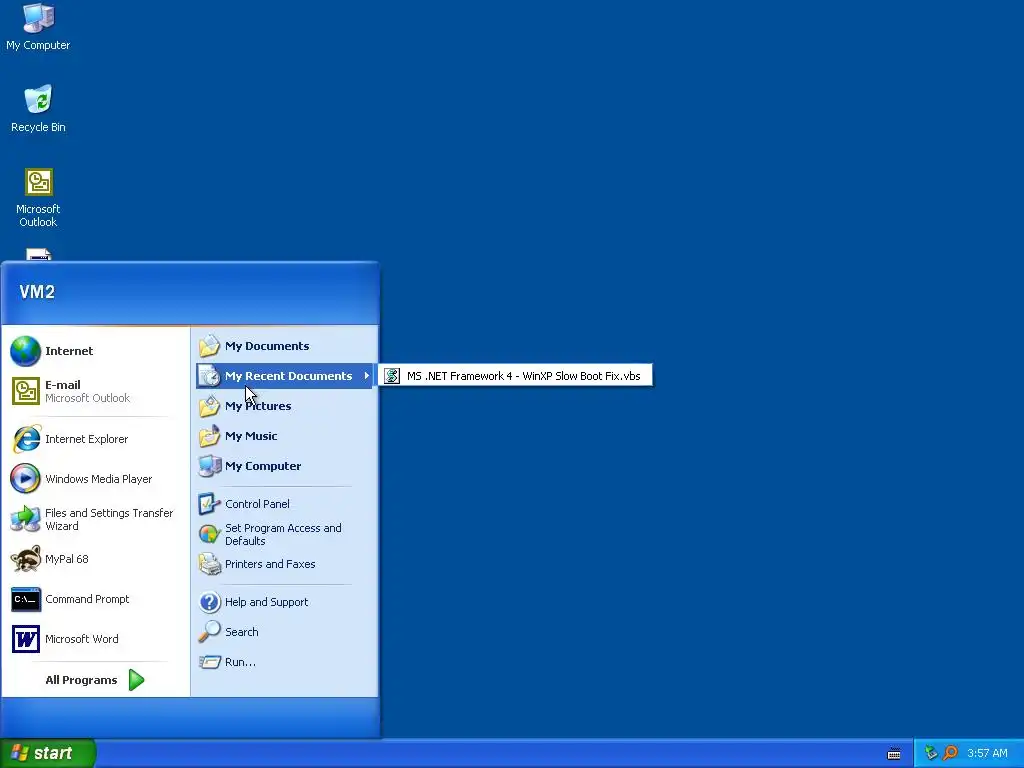The image size is (1024, 768).
Task: Expand All Programs with green arrow
Action: [95, 680]
